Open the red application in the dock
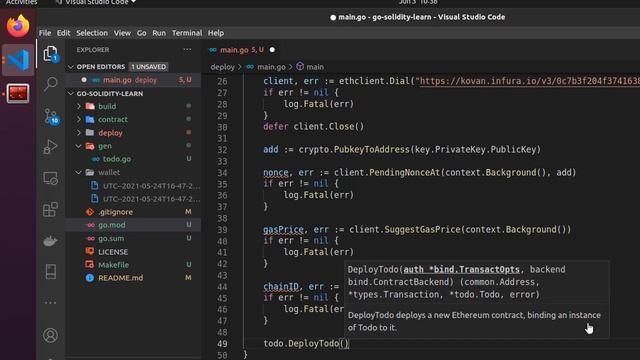Screen dimensions: 640x360 click(x=18, y=93)
